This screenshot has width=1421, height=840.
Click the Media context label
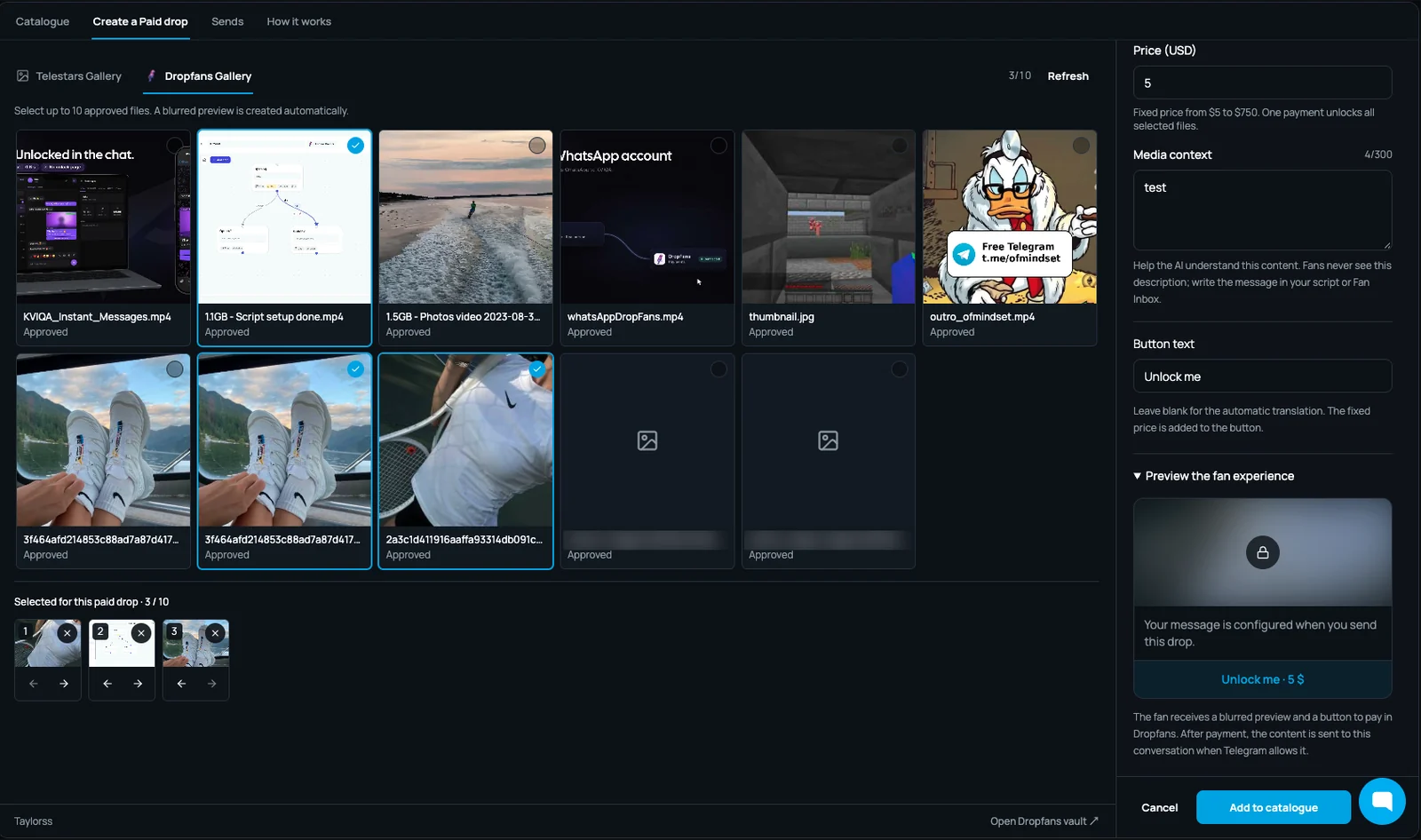(1172, 155)
